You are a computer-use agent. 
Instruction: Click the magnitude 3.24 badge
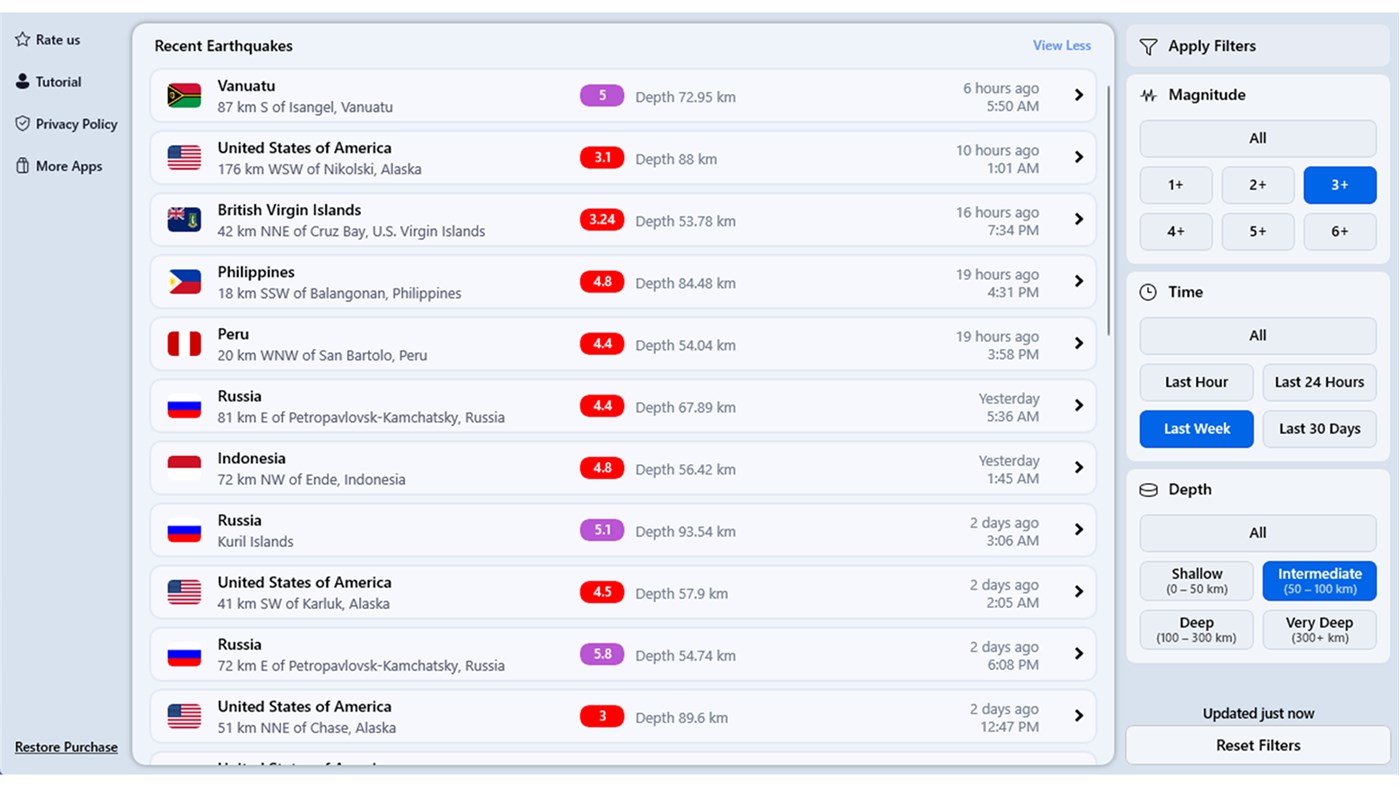tap(602, 220)
